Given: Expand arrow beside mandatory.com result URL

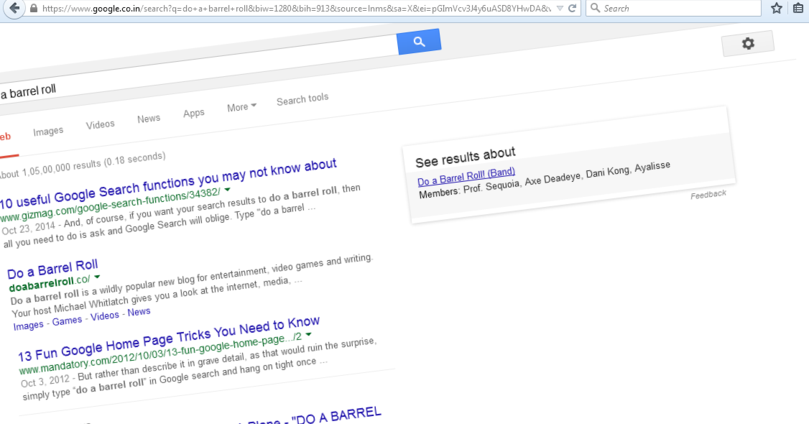Looking at the screenshot, I should 309,334.
